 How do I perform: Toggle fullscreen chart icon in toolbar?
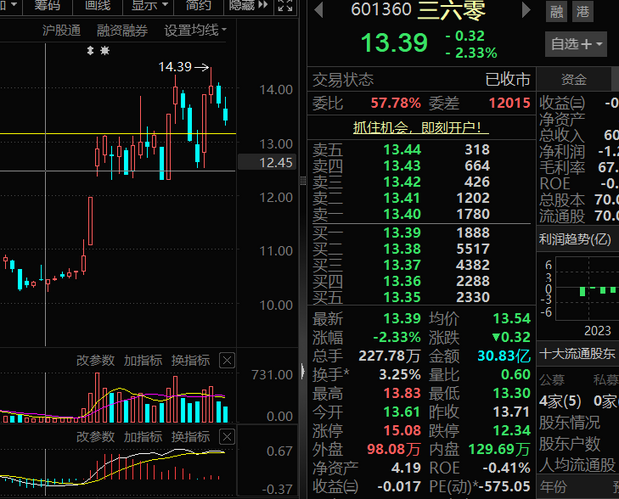(285, 6)
